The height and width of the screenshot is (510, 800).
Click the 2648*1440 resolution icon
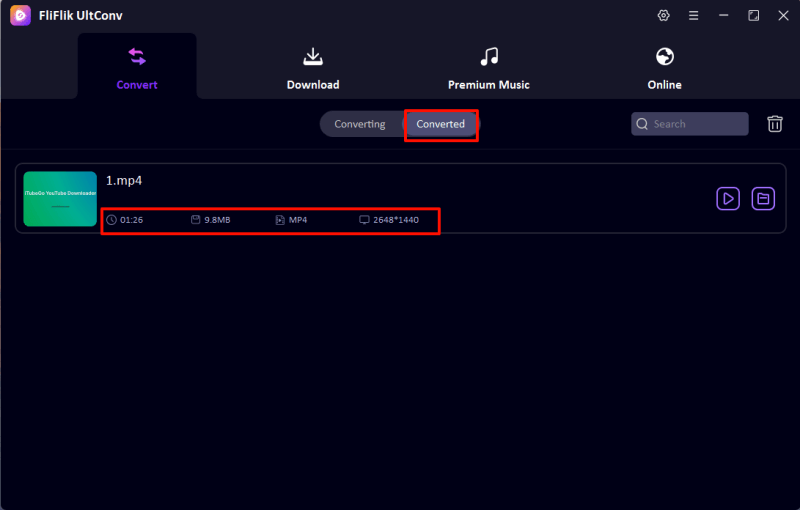pyautogui.click(x=364, y=219)
